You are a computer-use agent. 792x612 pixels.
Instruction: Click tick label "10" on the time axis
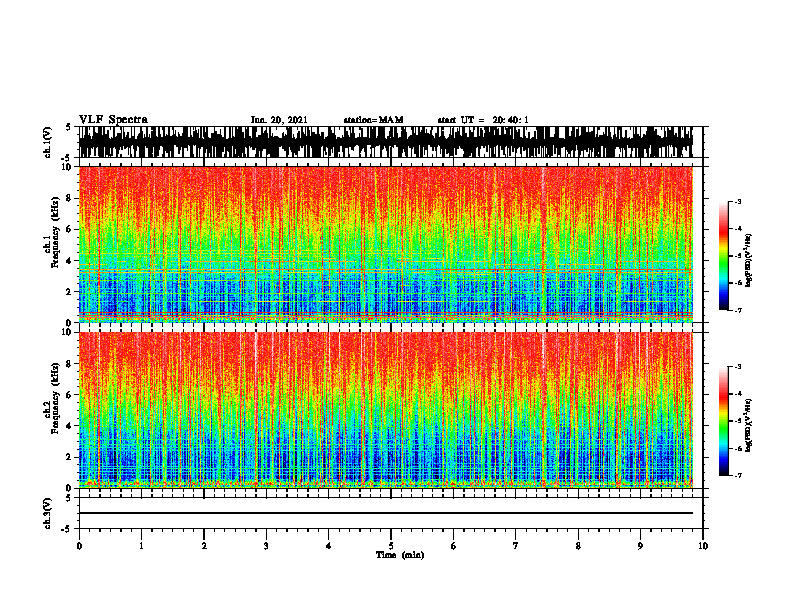[x=703, y=546]
